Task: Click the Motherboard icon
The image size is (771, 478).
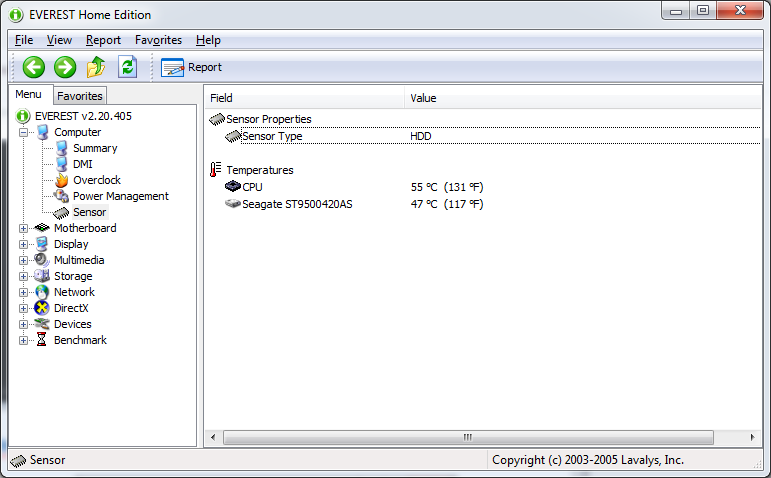Action: [42, 228]
